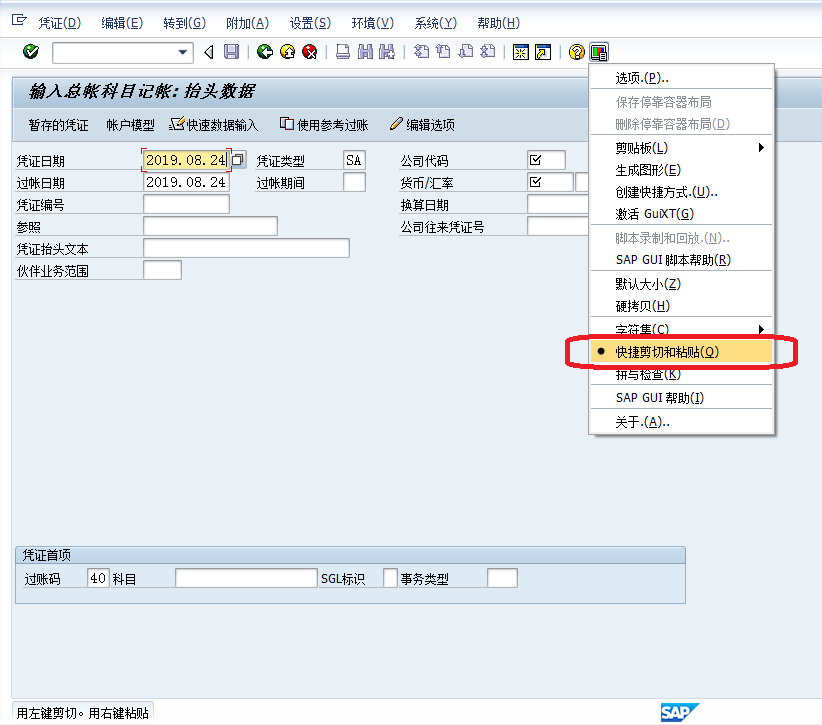
Task: Select 选项.(P).. menu entry
Action: point(681,78)
